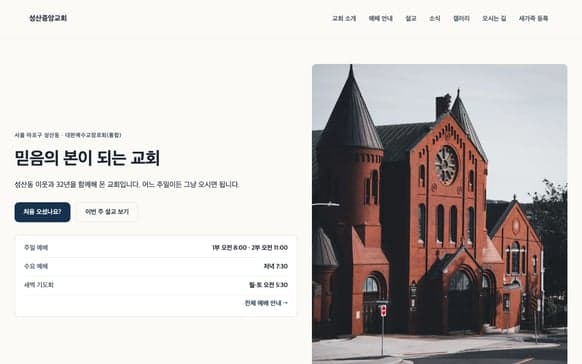Click the 수요 예배 row label

coord(36,266)
